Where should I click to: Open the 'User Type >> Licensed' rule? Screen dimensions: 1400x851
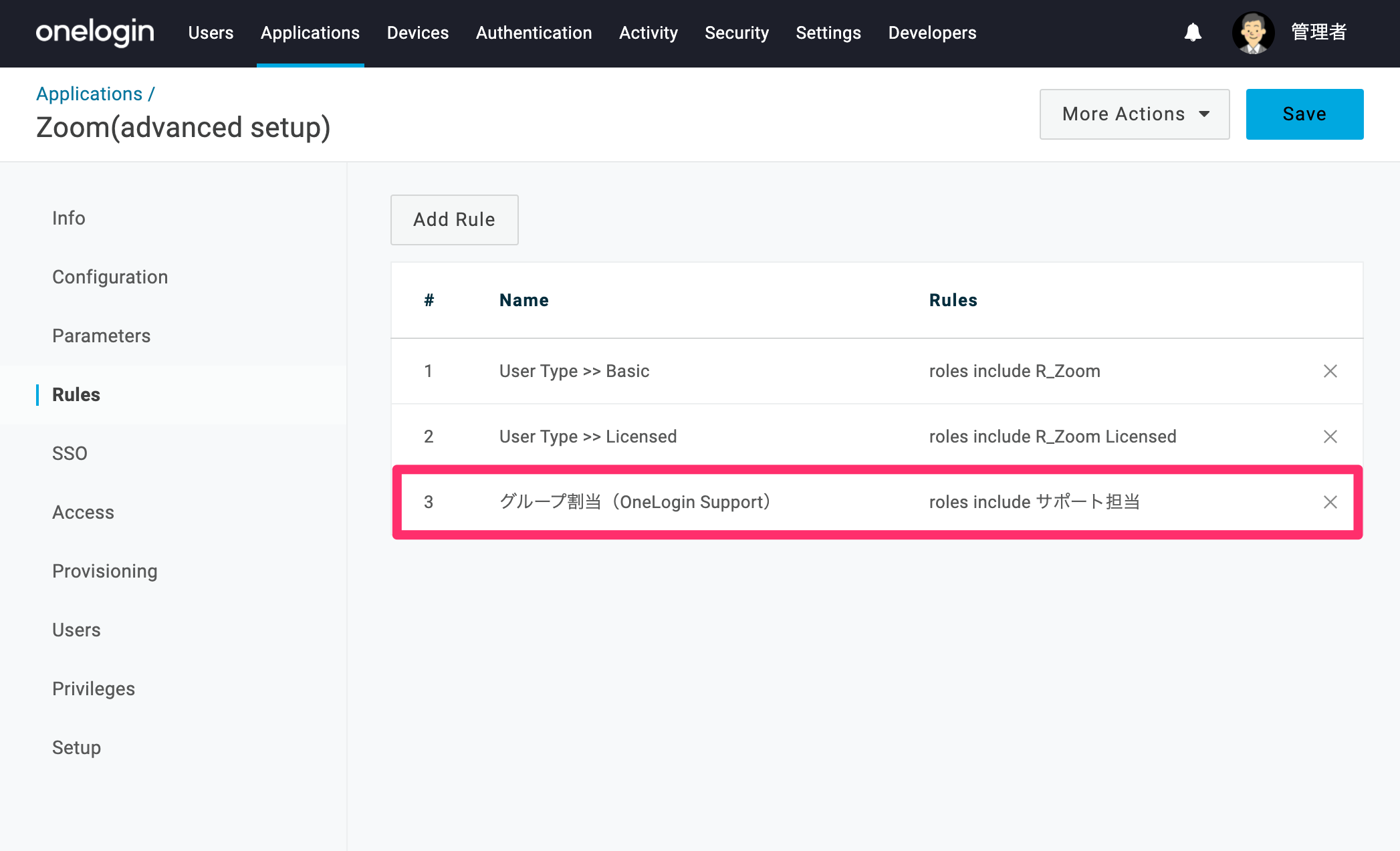(588, 437)
